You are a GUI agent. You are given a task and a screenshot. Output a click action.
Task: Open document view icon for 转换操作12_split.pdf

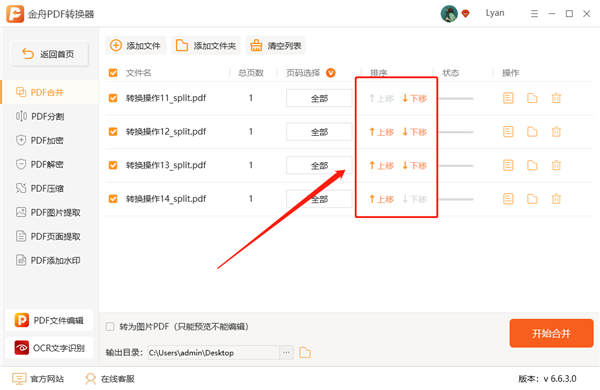tap(508, 132)
